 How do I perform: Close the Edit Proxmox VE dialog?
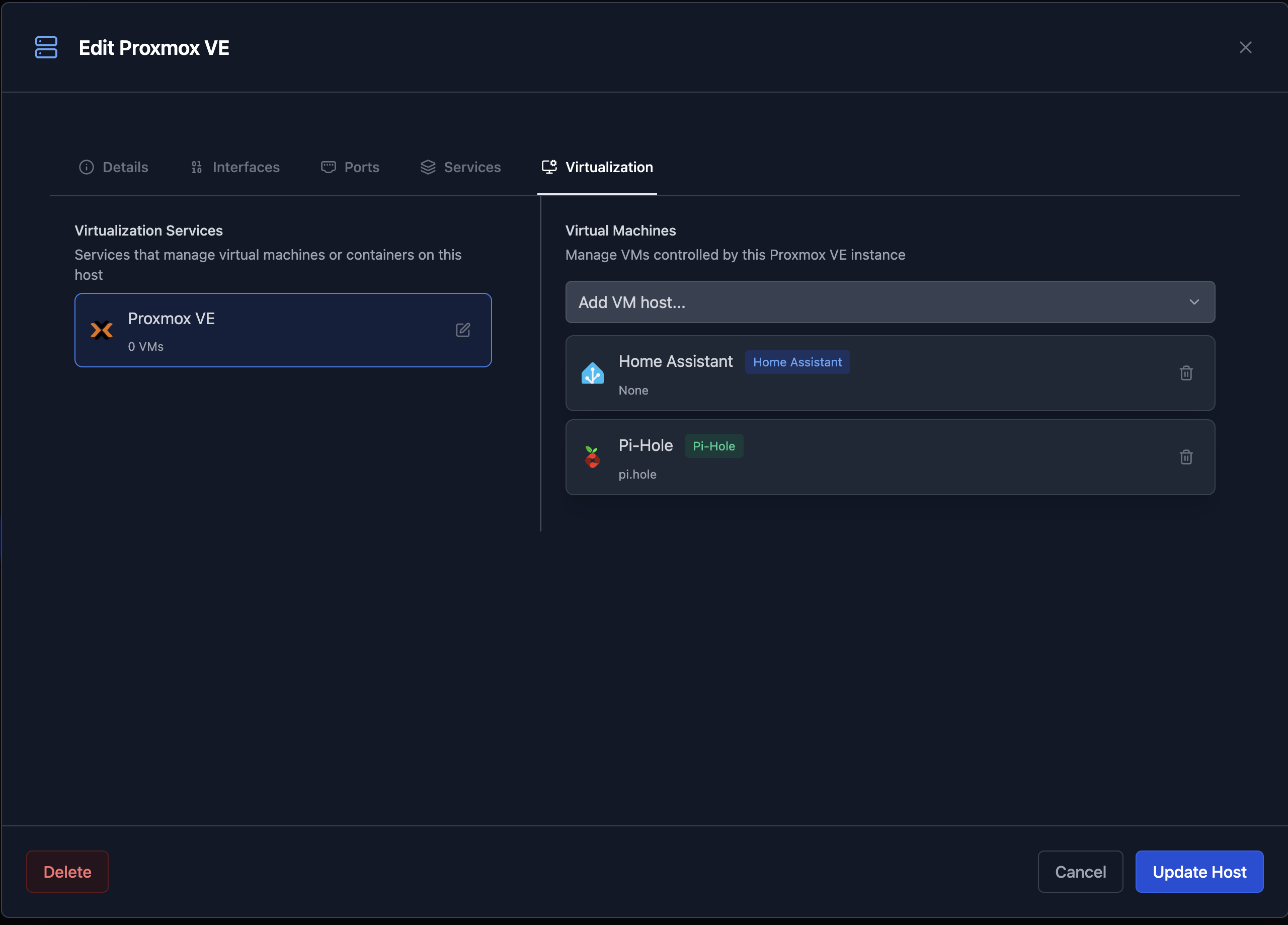[1245, 48]
